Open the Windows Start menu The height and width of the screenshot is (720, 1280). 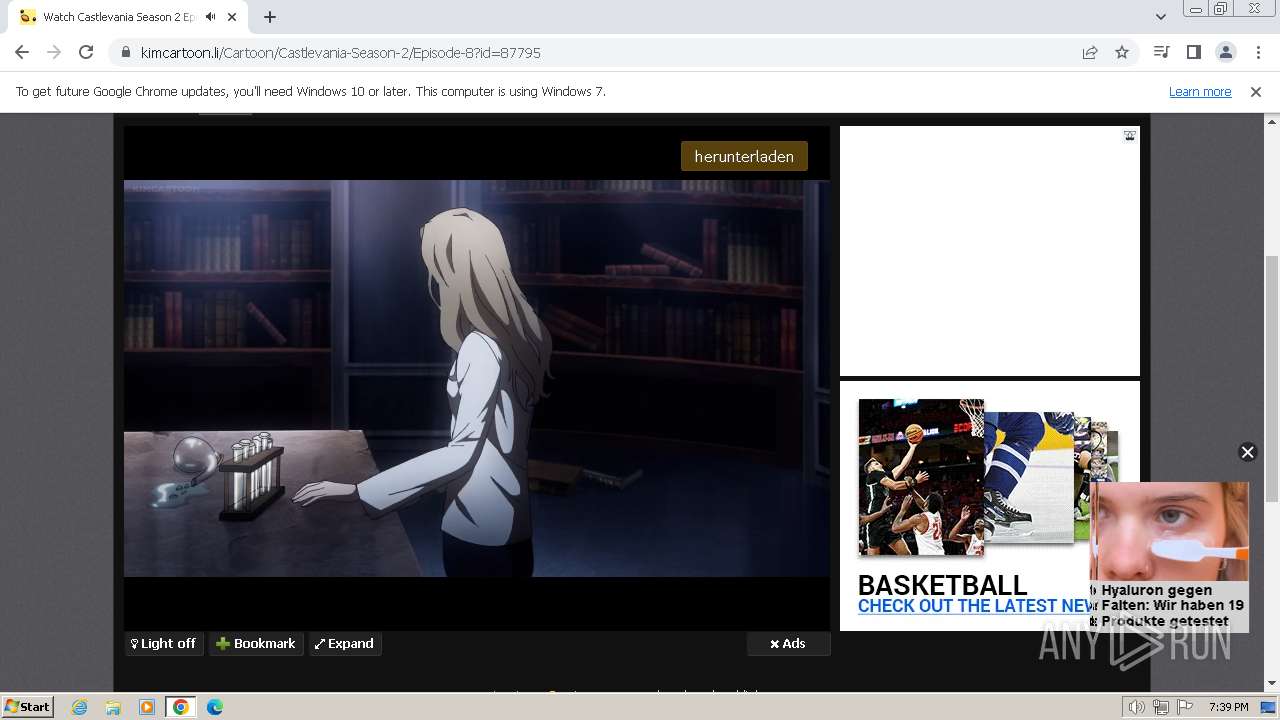[28, 707]
